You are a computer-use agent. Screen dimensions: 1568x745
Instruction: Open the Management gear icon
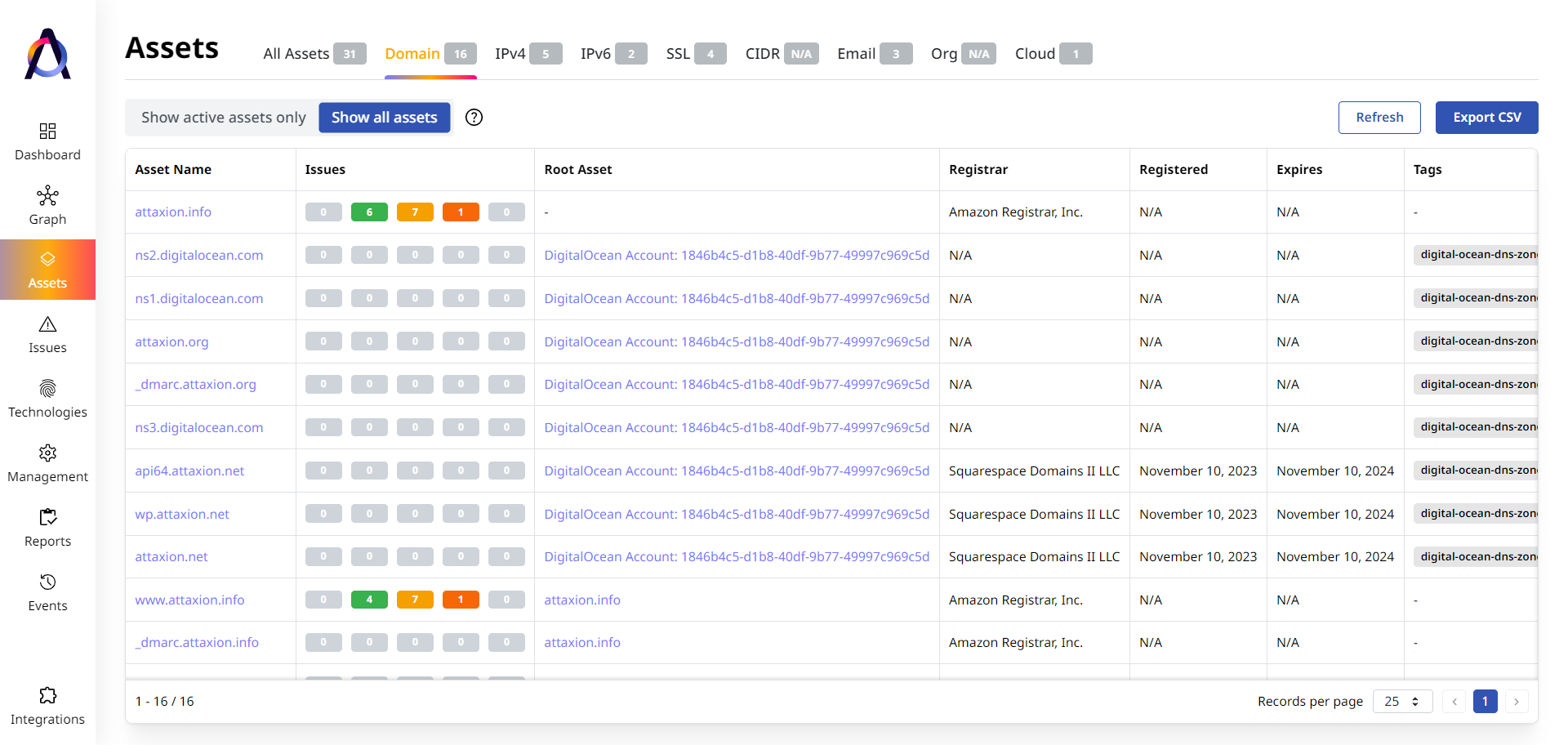(x=47, y=453)
